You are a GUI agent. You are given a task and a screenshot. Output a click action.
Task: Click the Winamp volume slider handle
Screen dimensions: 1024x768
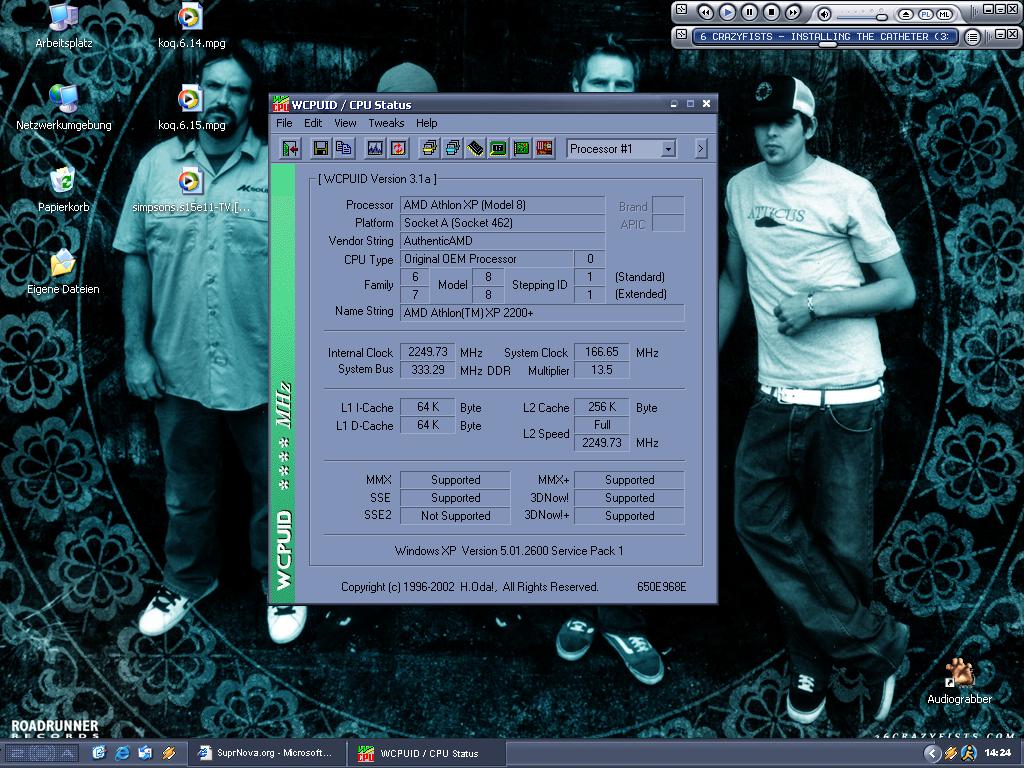click(x=881, y=15)
